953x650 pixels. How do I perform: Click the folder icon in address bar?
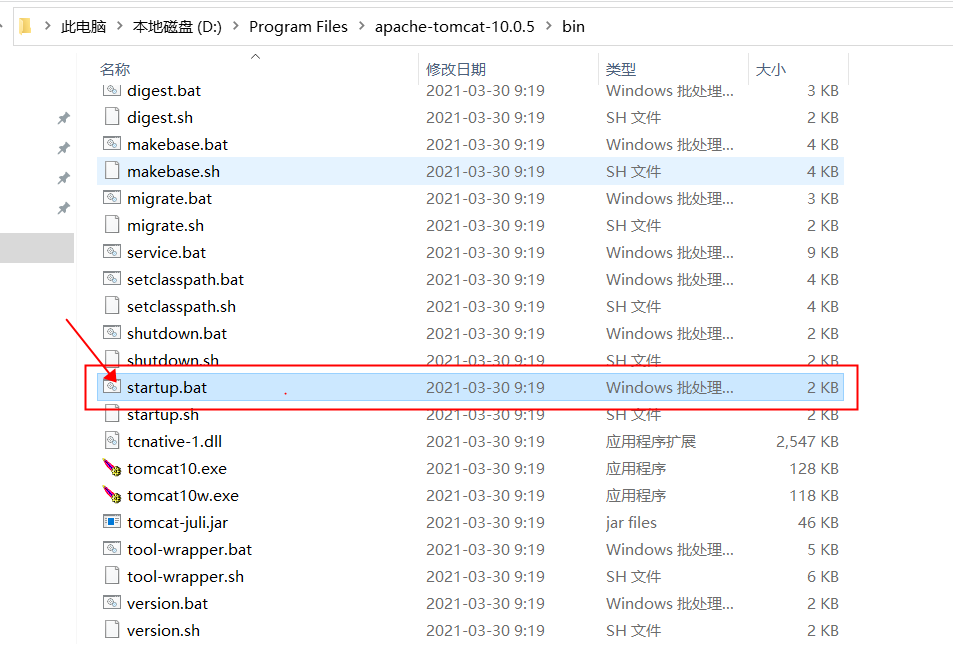point(25,26)
